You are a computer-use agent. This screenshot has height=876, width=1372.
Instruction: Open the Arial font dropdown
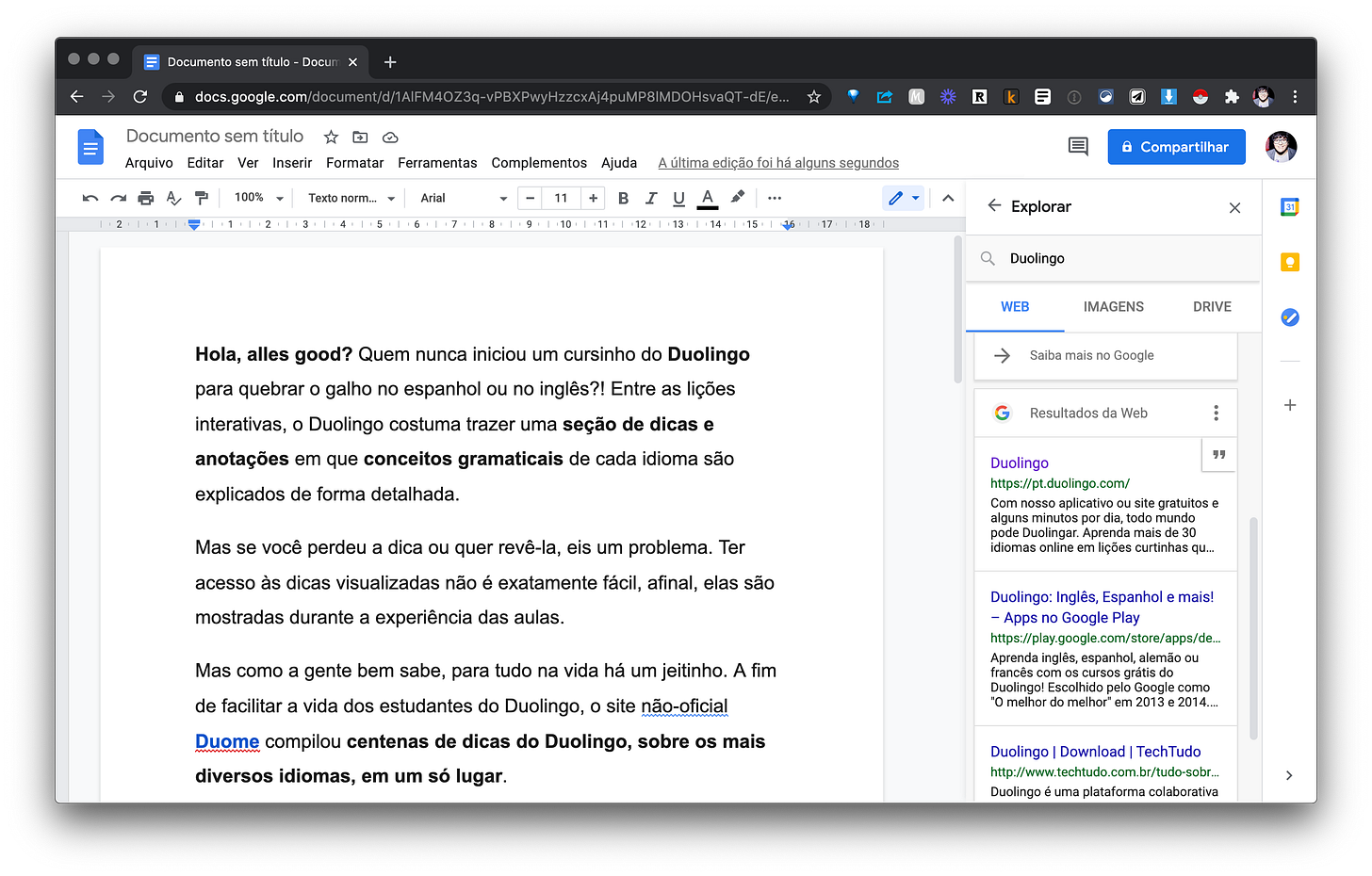point(464,198)
